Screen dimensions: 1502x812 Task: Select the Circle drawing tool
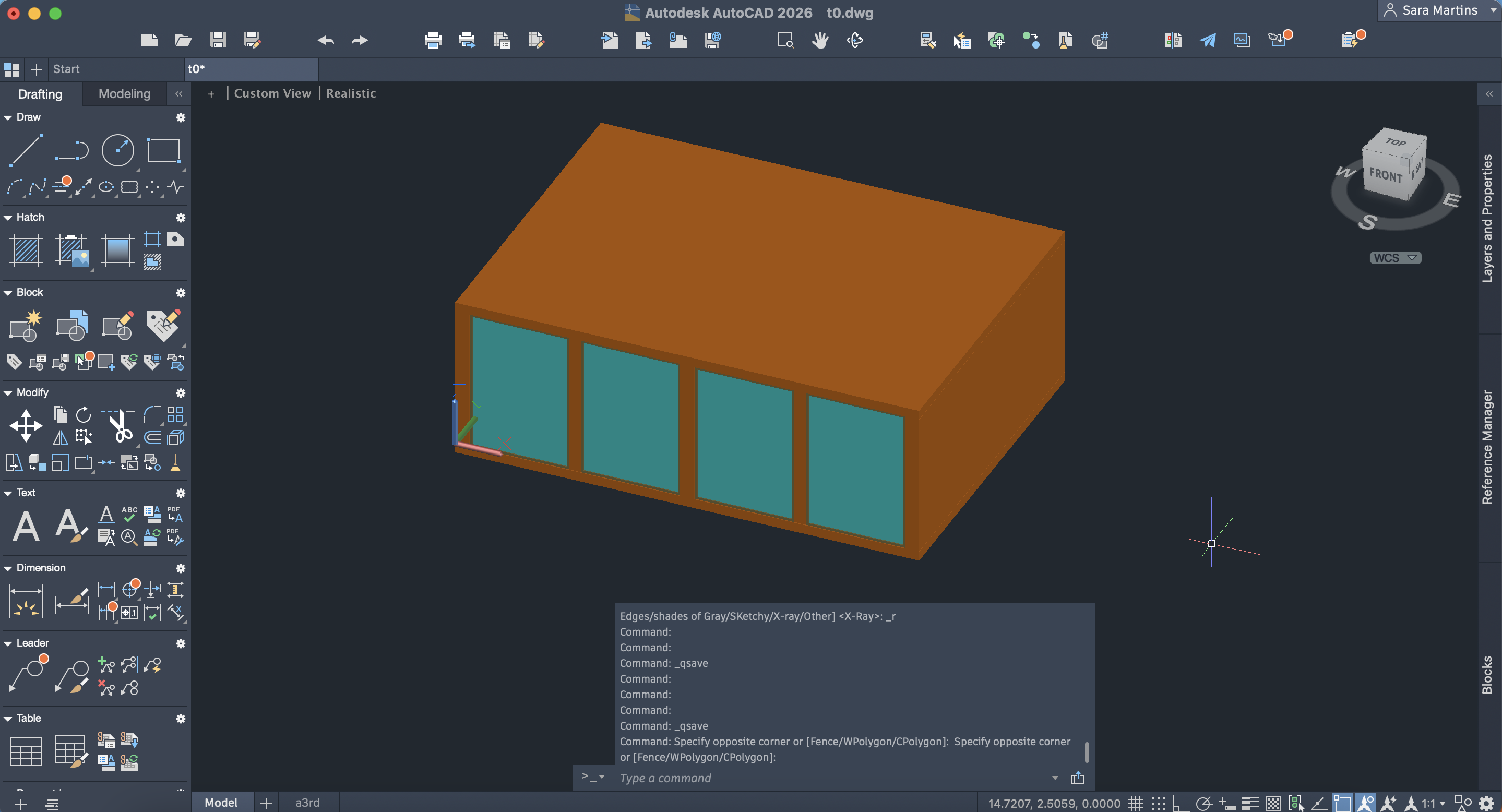[117, 150]
